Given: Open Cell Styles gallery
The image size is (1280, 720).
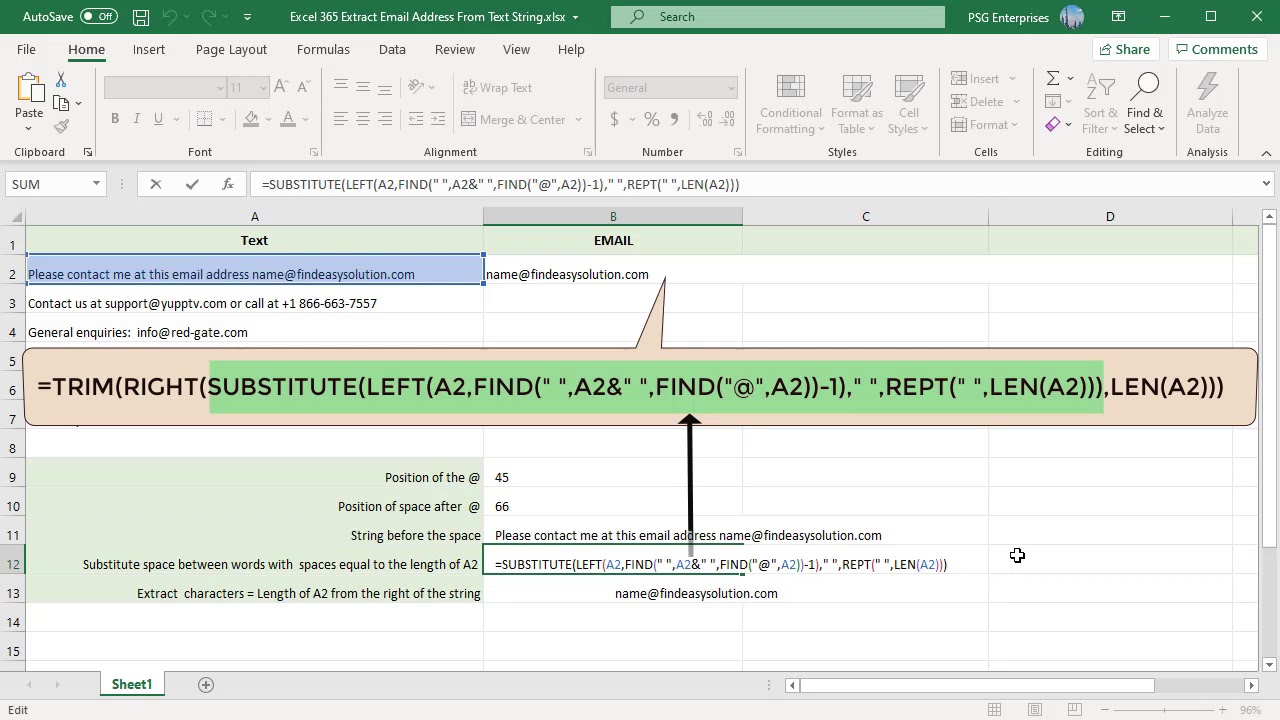Looking at the screenshot, I should click(908, 104).
